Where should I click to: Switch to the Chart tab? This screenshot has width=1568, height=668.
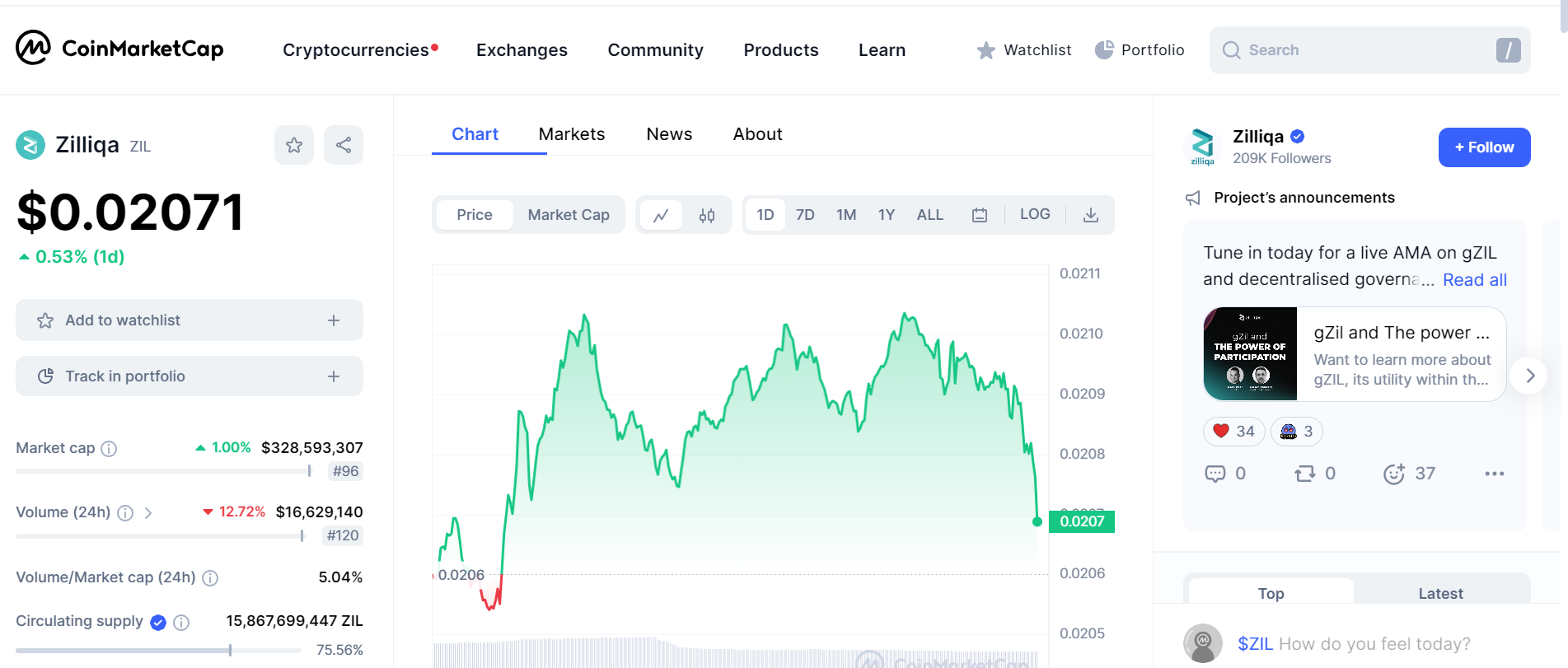coord(475,134)
